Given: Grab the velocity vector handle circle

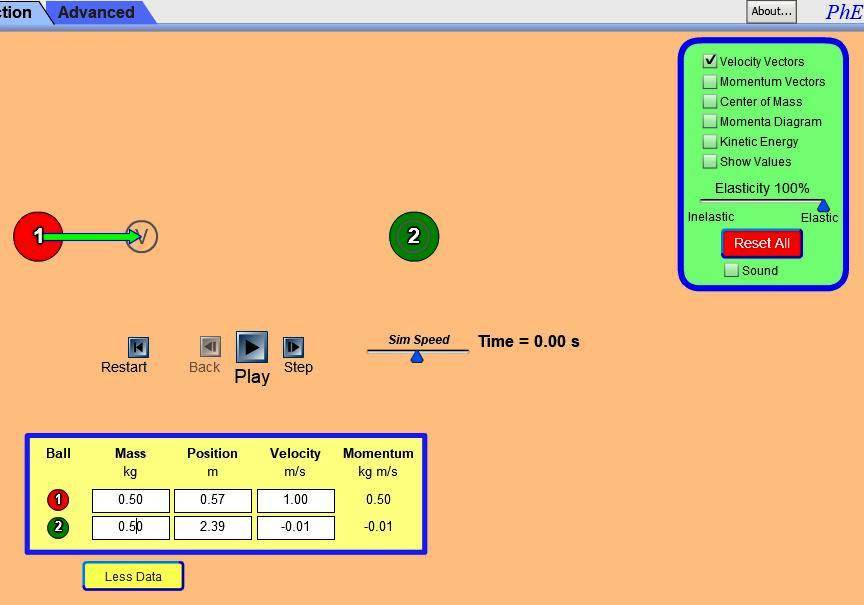Looking at the screenshot, I should [x=142, y=237].
